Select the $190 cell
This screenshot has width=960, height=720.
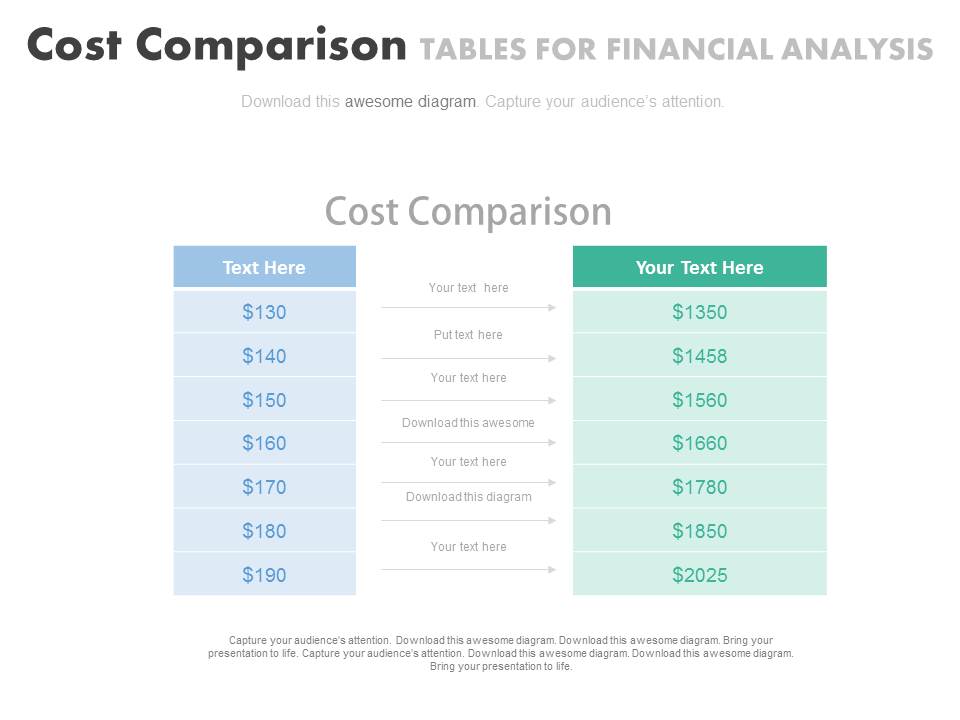pyautogui.click(x=264, y=574)
